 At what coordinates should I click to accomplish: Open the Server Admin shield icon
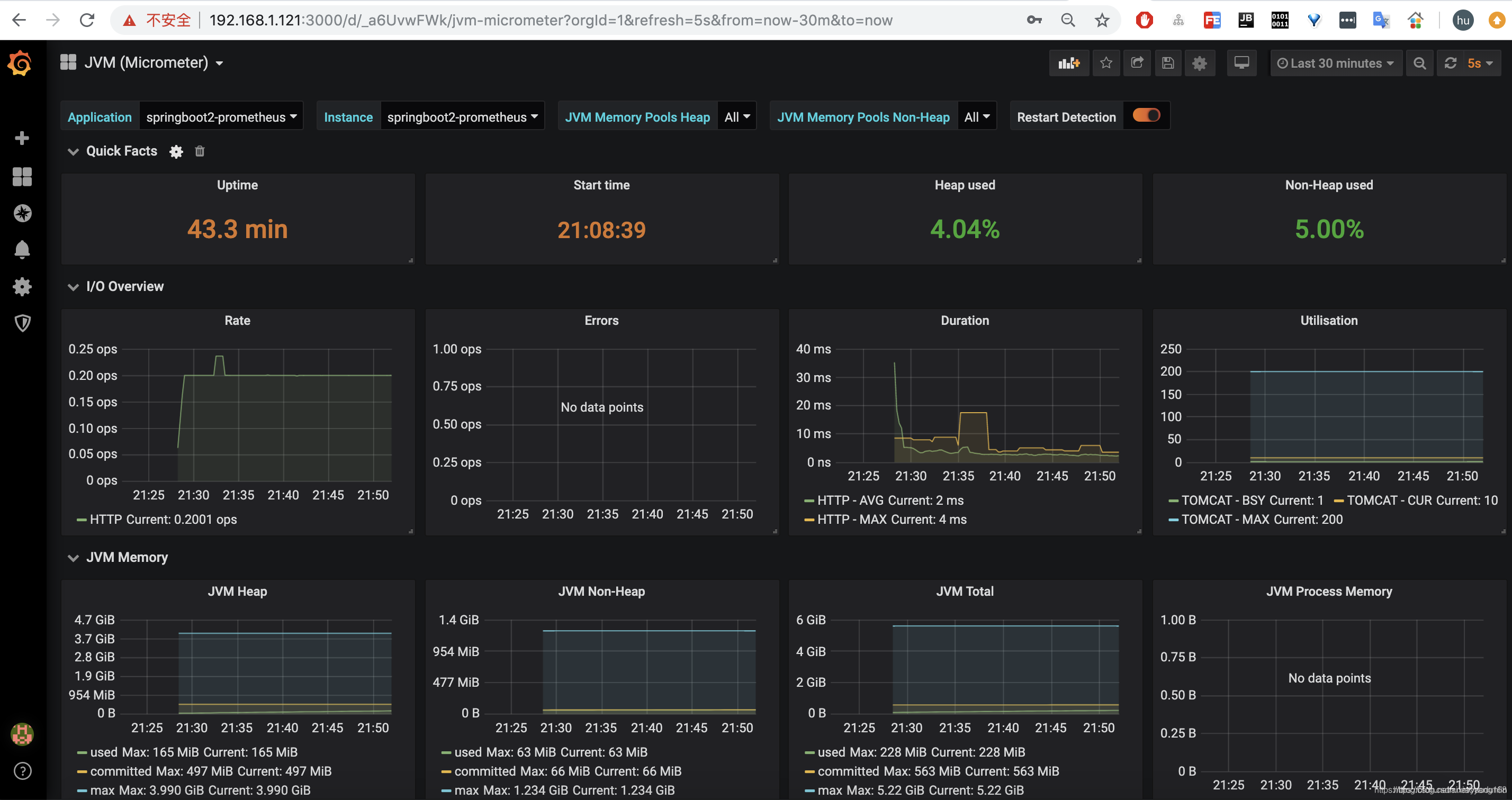(22, 323)
